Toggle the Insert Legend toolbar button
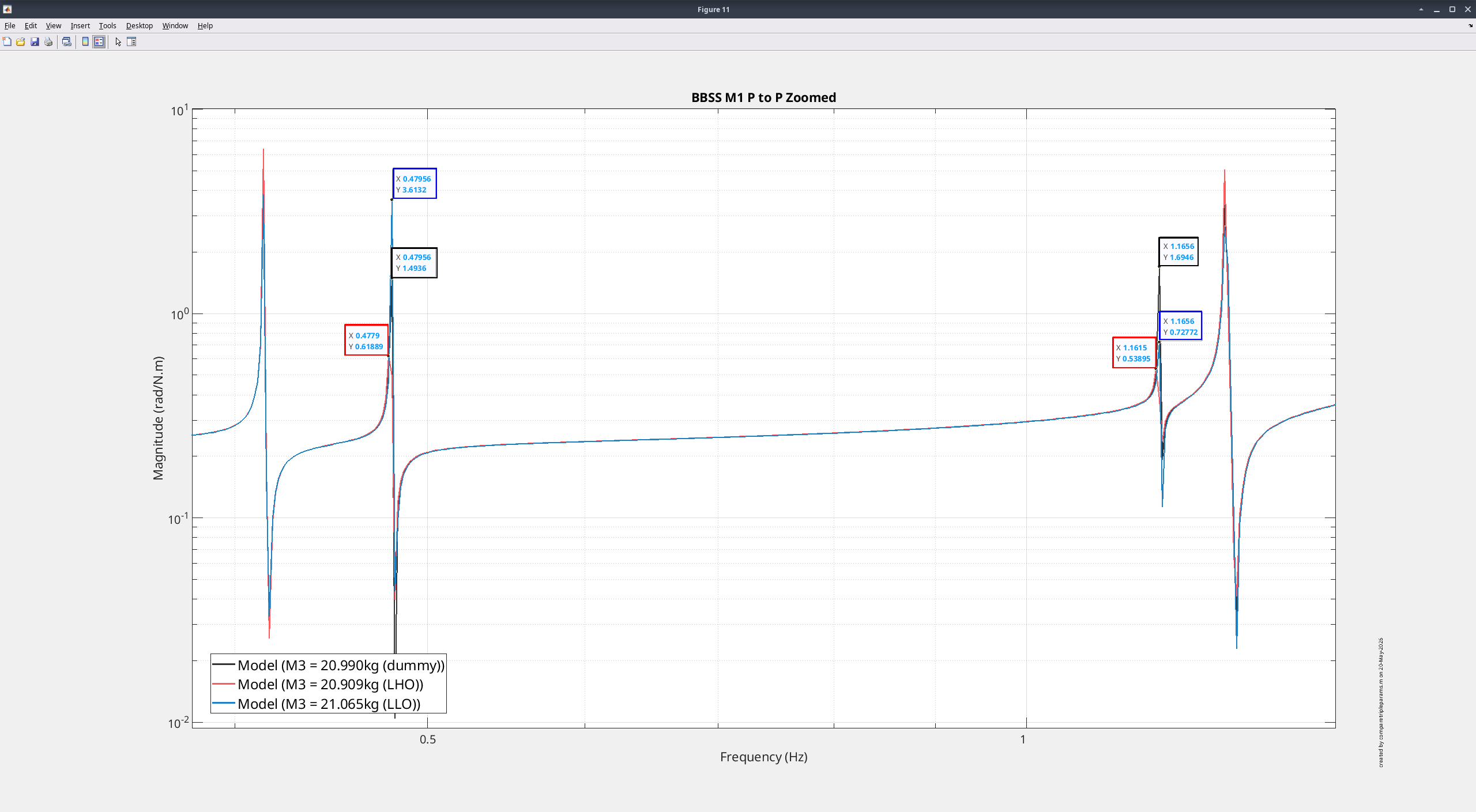This screenshot has height=812, width=1476. (99, 41)
